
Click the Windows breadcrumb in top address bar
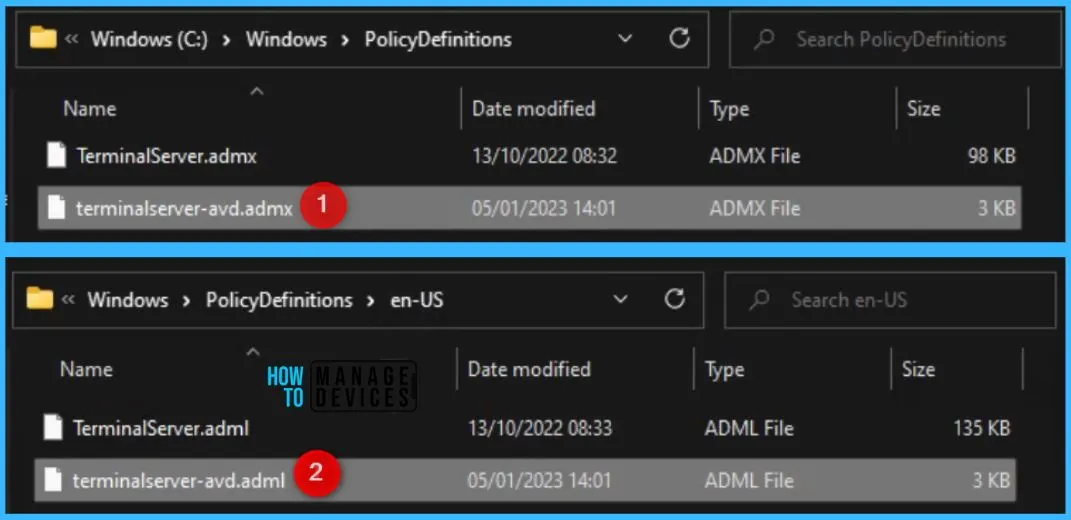point(285,40)
